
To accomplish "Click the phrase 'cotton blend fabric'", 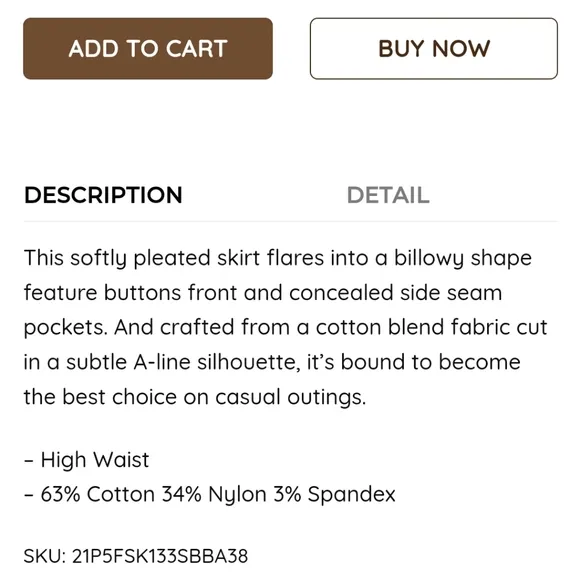I will coord(405,327).
